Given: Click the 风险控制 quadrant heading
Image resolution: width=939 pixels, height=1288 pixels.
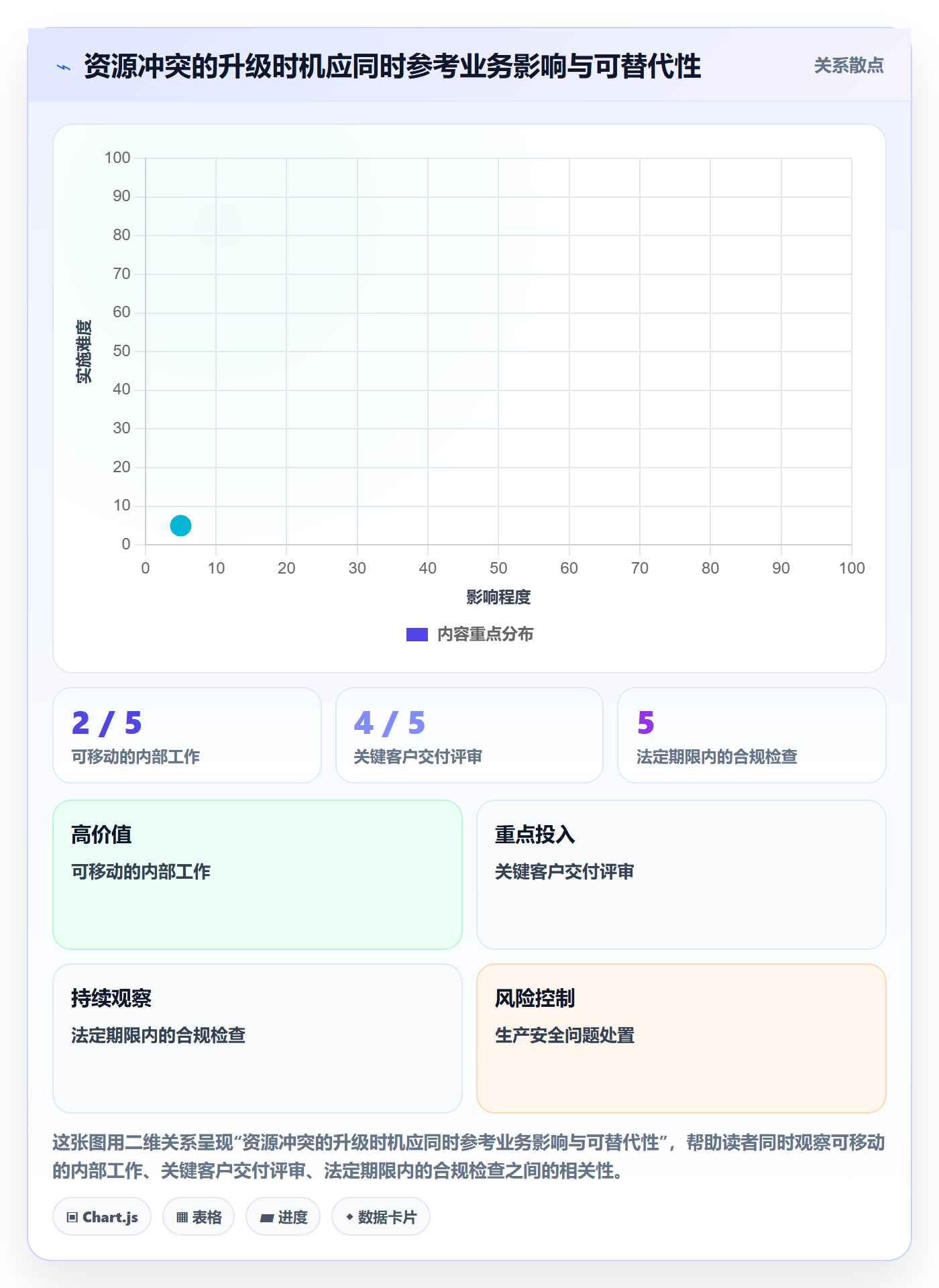Looking at the screenshot, I should (535, 998).
